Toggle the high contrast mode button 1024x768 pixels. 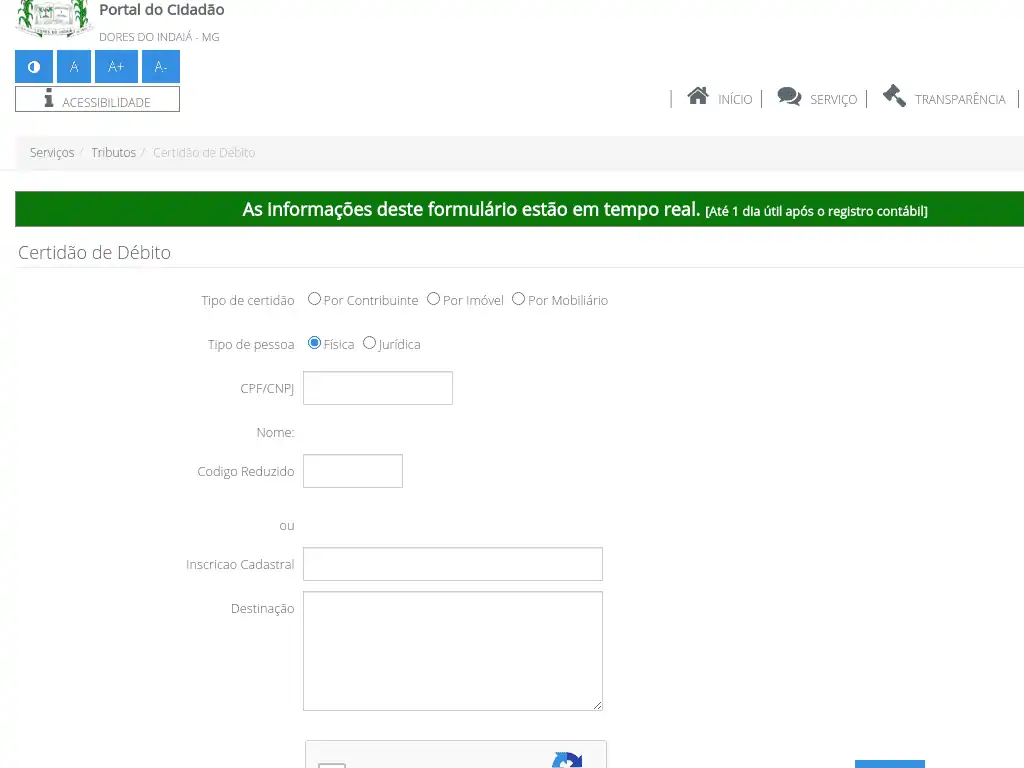point(34,67)
